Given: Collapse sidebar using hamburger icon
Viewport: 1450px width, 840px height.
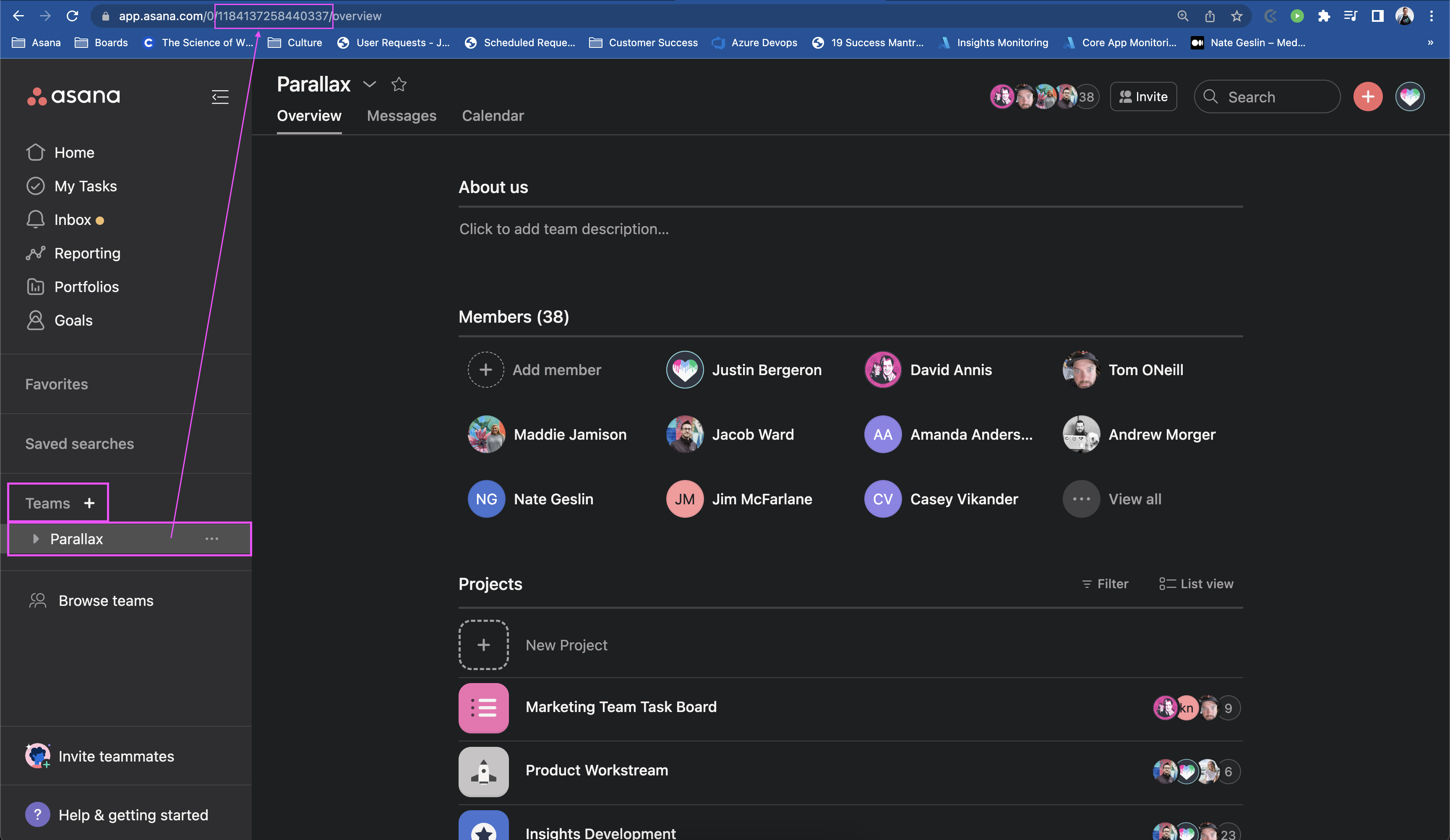Looking at the screenshot, I should click(x=220, y=97).
